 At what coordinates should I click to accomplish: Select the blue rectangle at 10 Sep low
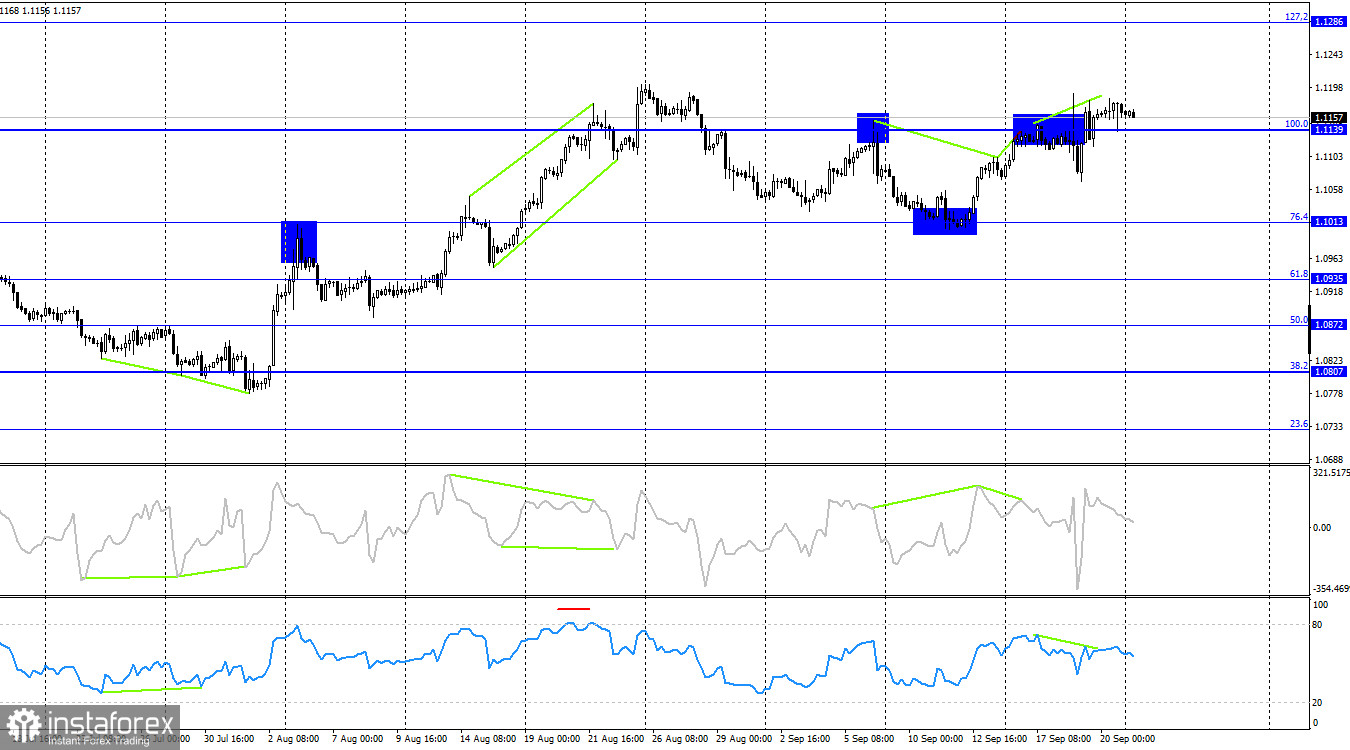tap(945, 221)
